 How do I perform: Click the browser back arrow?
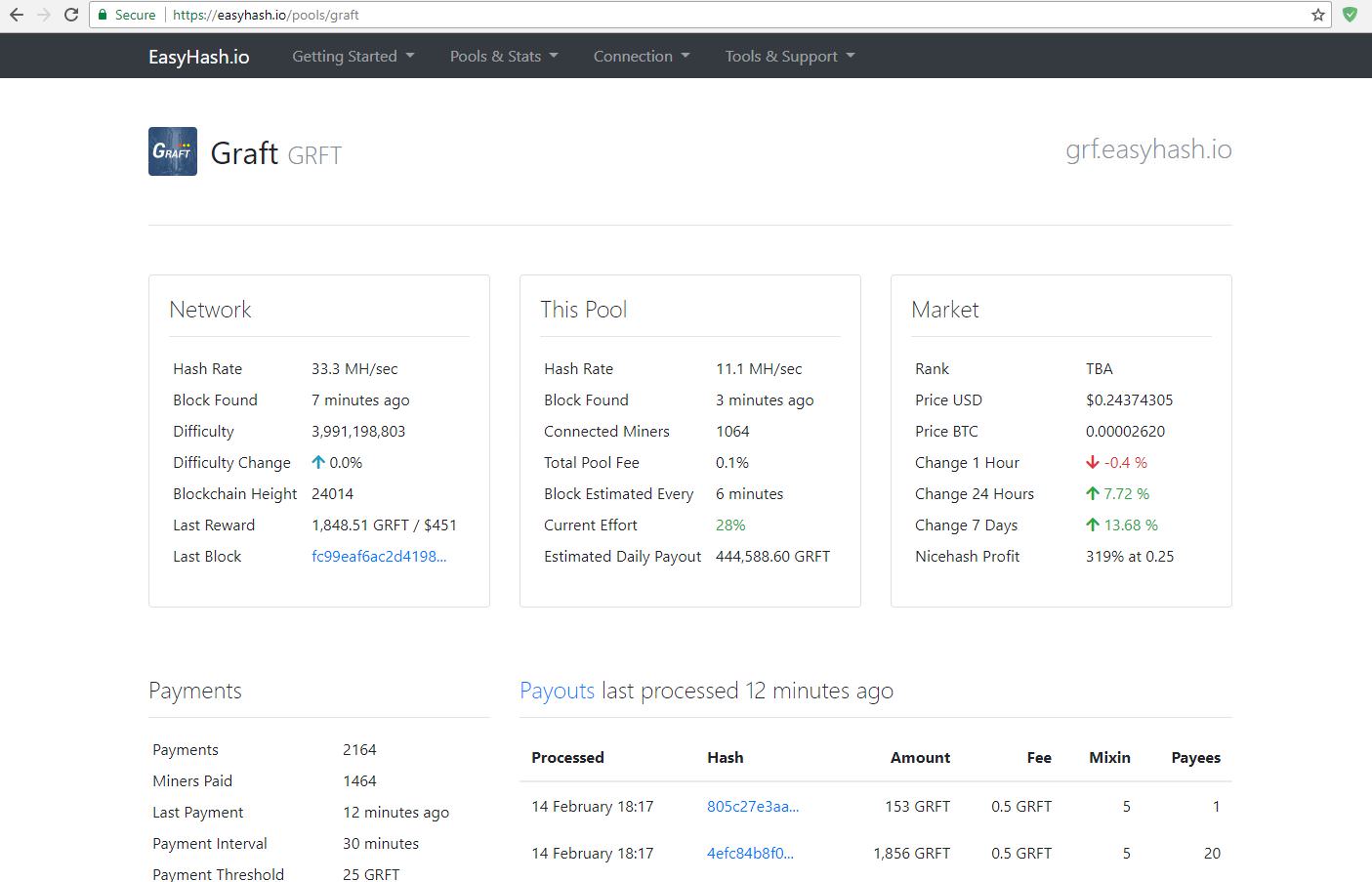(16, 15)
